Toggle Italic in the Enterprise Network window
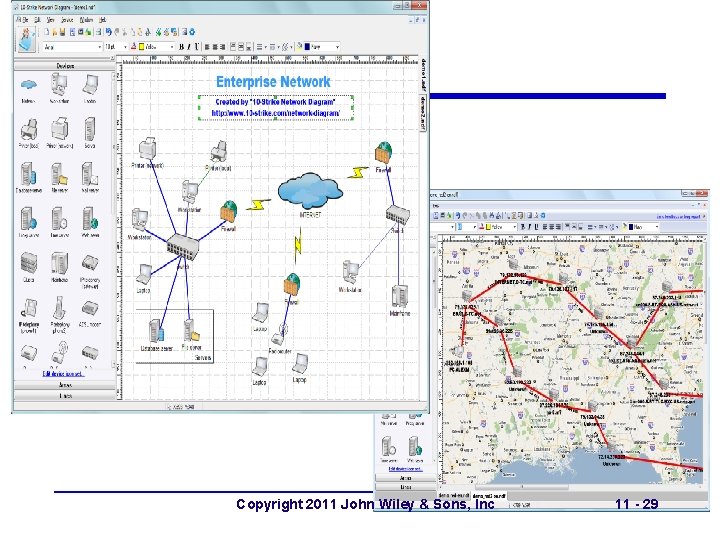 (x=189, y=47)
